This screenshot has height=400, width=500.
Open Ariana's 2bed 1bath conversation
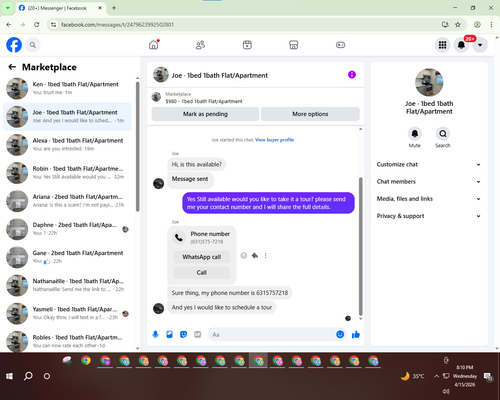pyautogui.click(x=67, y=201)
